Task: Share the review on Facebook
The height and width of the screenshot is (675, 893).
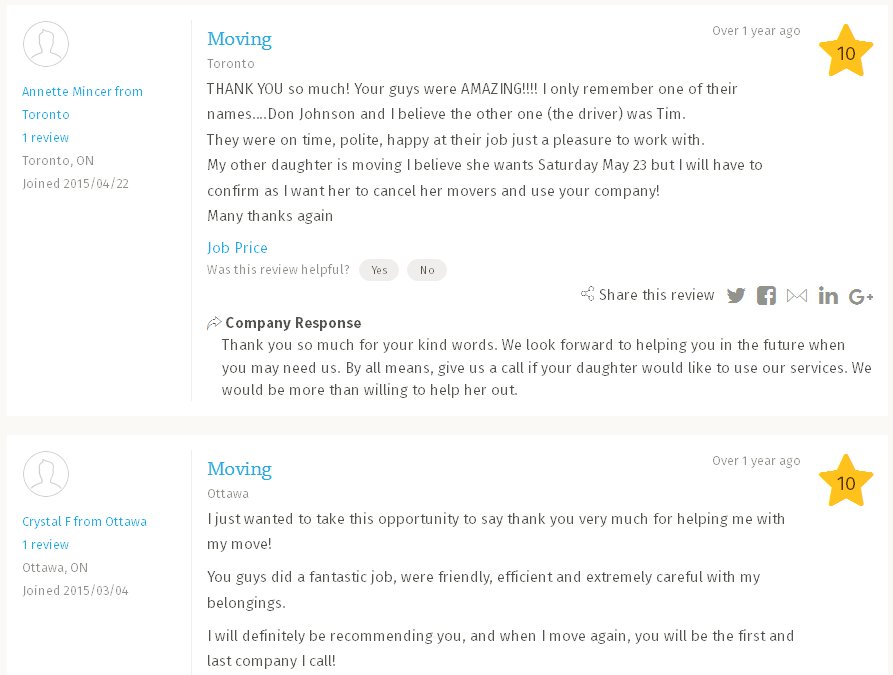Action: 766,295
